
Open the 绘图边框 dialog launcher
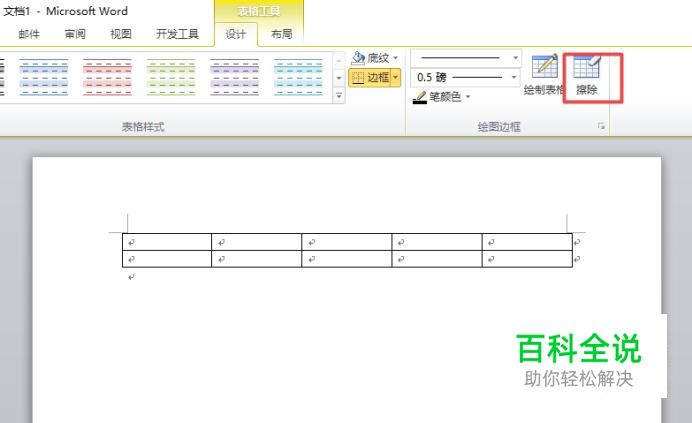(x=601, y=126)
